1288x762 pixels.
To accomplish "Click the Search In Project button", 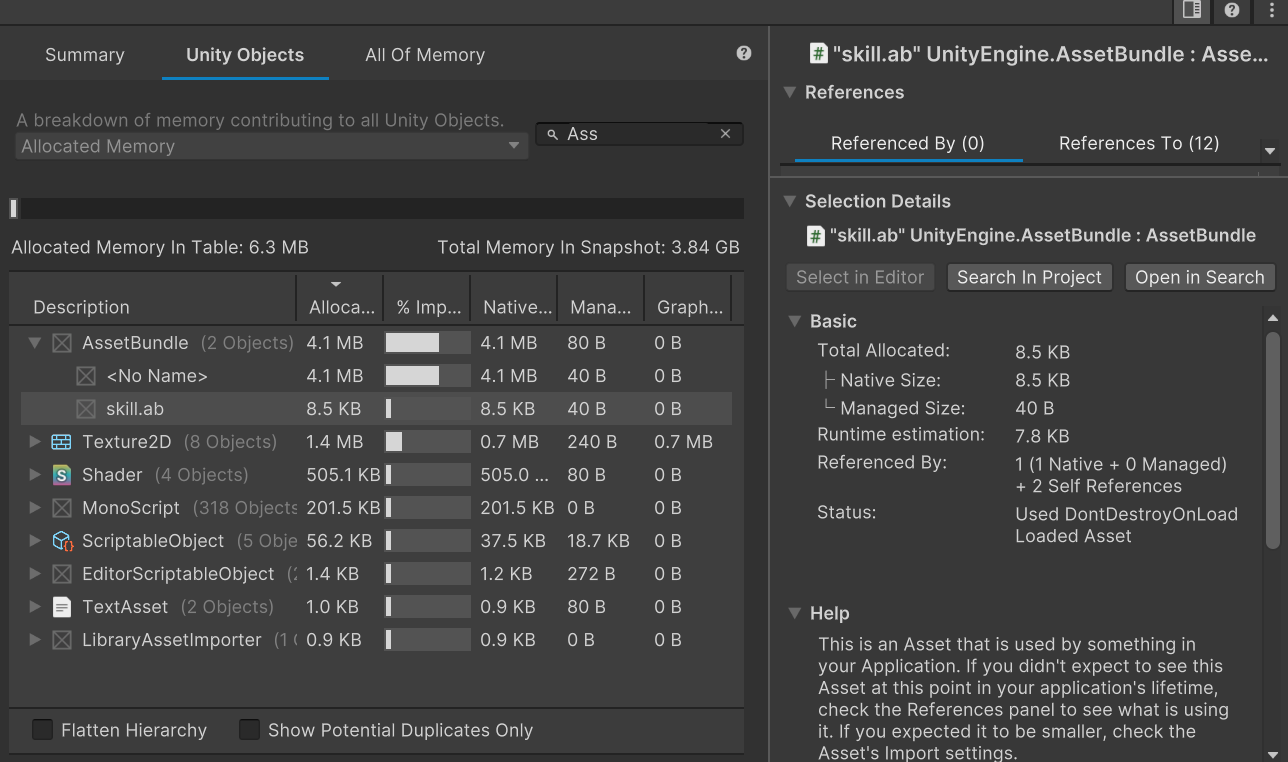I will [x=1029, y=277].
